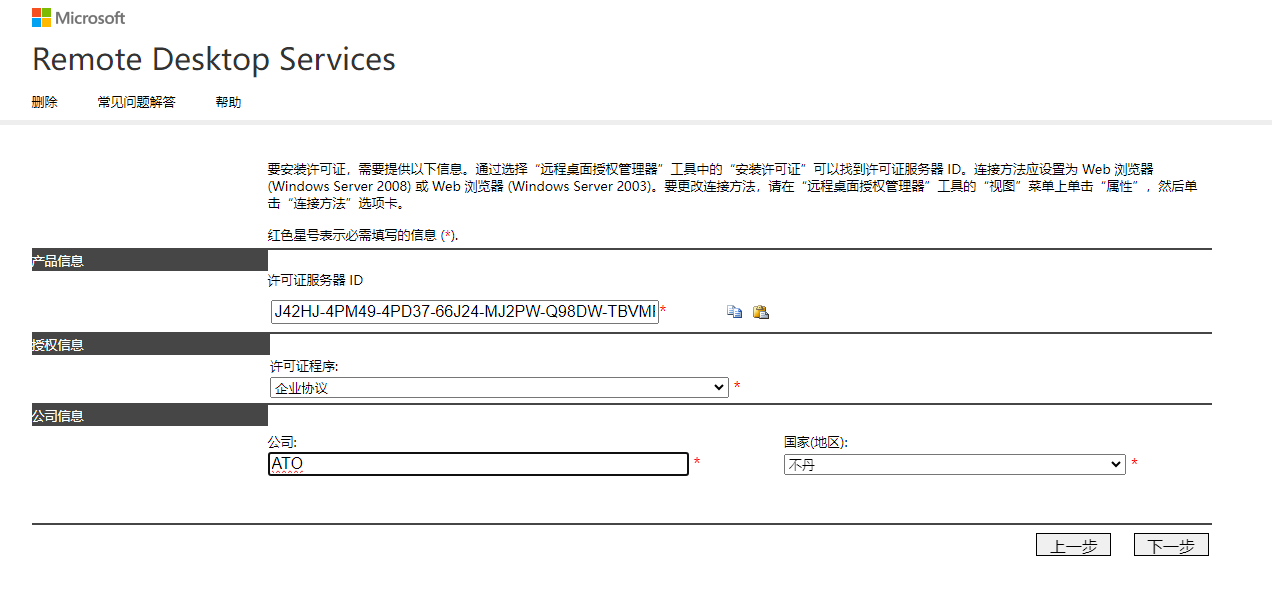Click the 下一步 button
The image size is (1272, 601).
(1171, 545)
